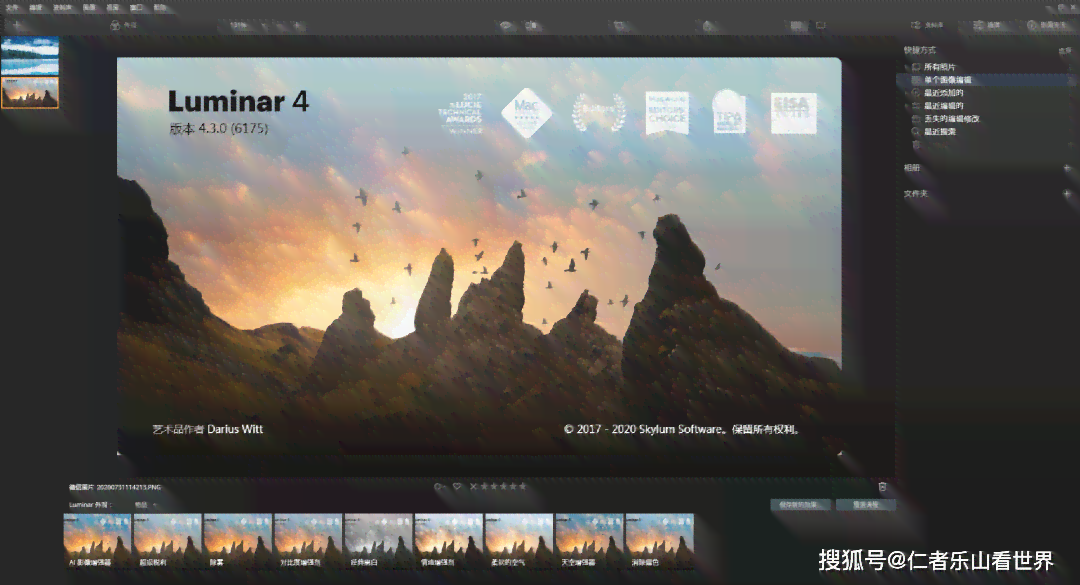
Task: Open the 视图 menu
Action: [113, 8]
